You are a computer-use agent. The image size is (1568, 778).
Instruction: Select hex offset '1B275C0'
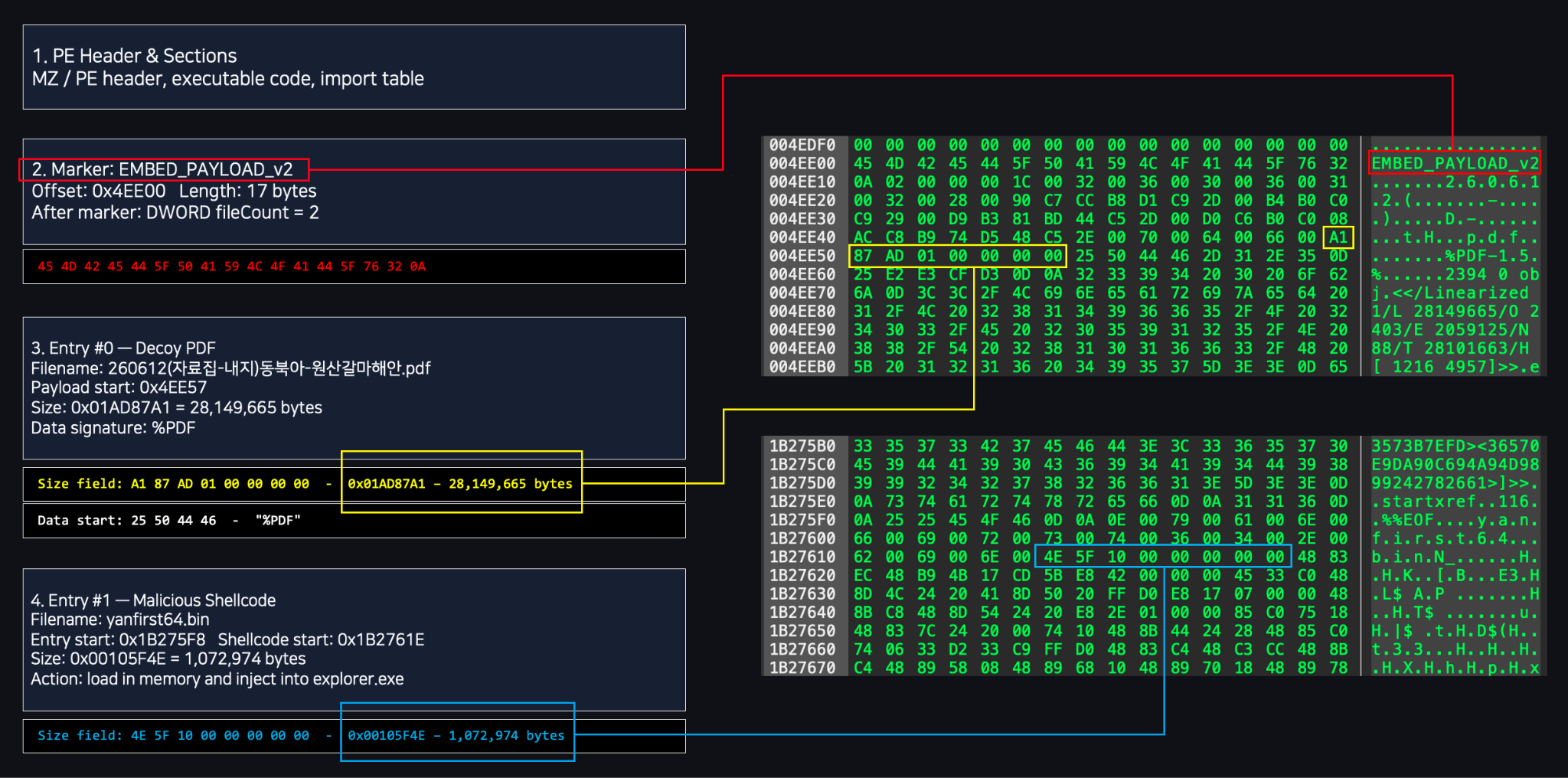point(802,464)
